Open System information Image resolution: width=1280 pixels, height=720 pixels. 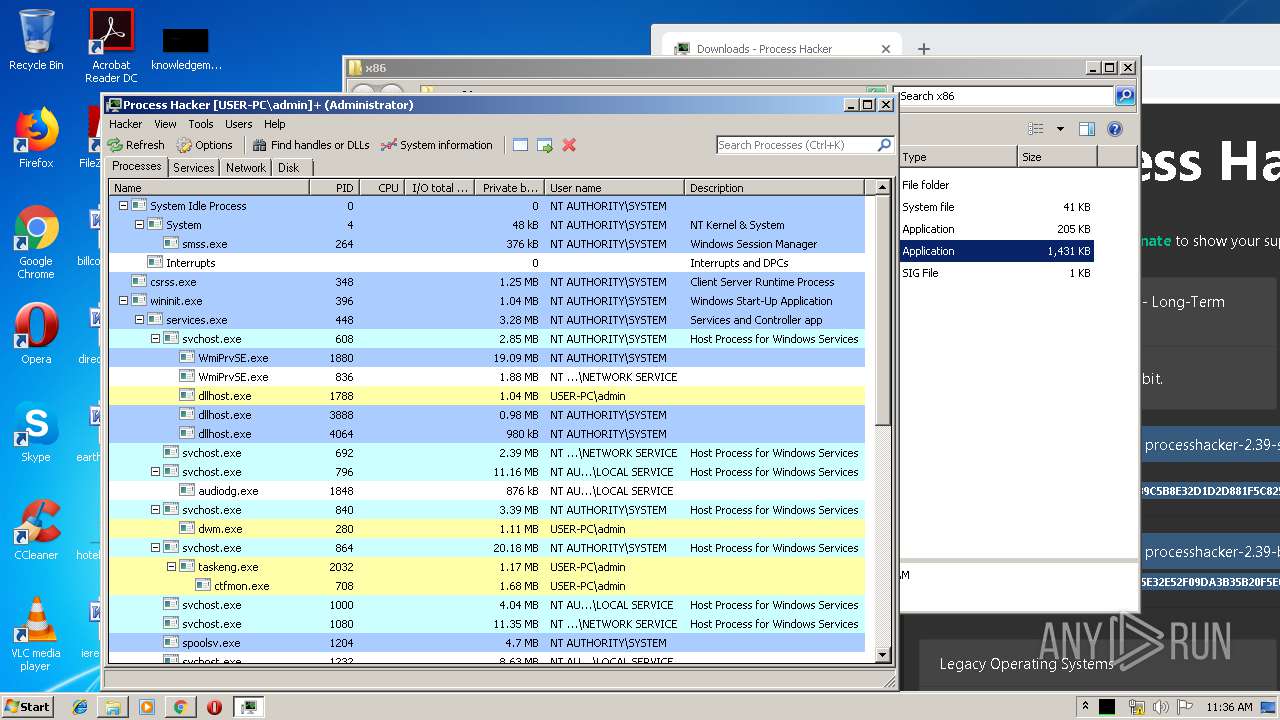437,145
